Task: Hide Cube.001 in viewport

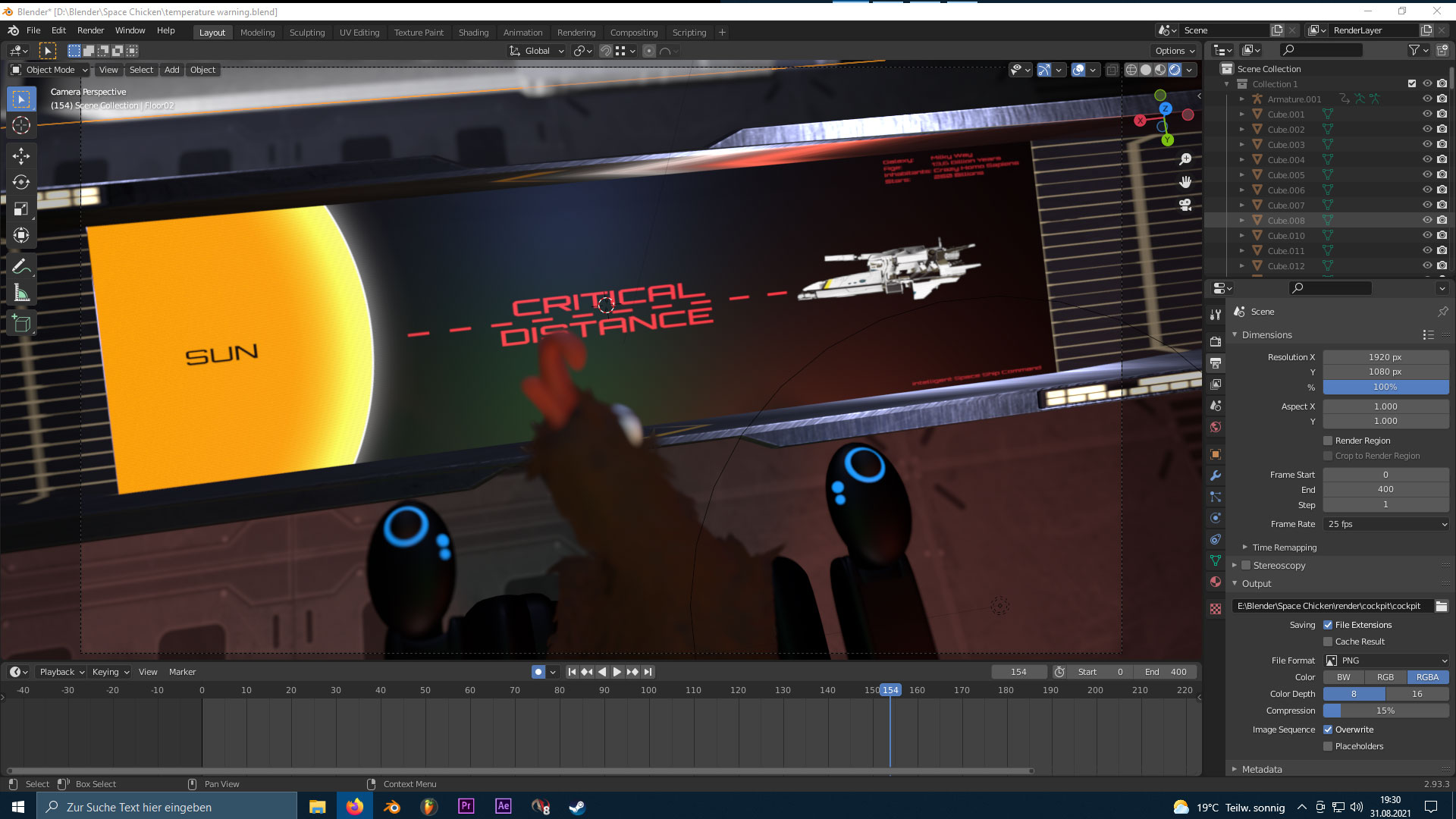Action: coord(1427,115)
